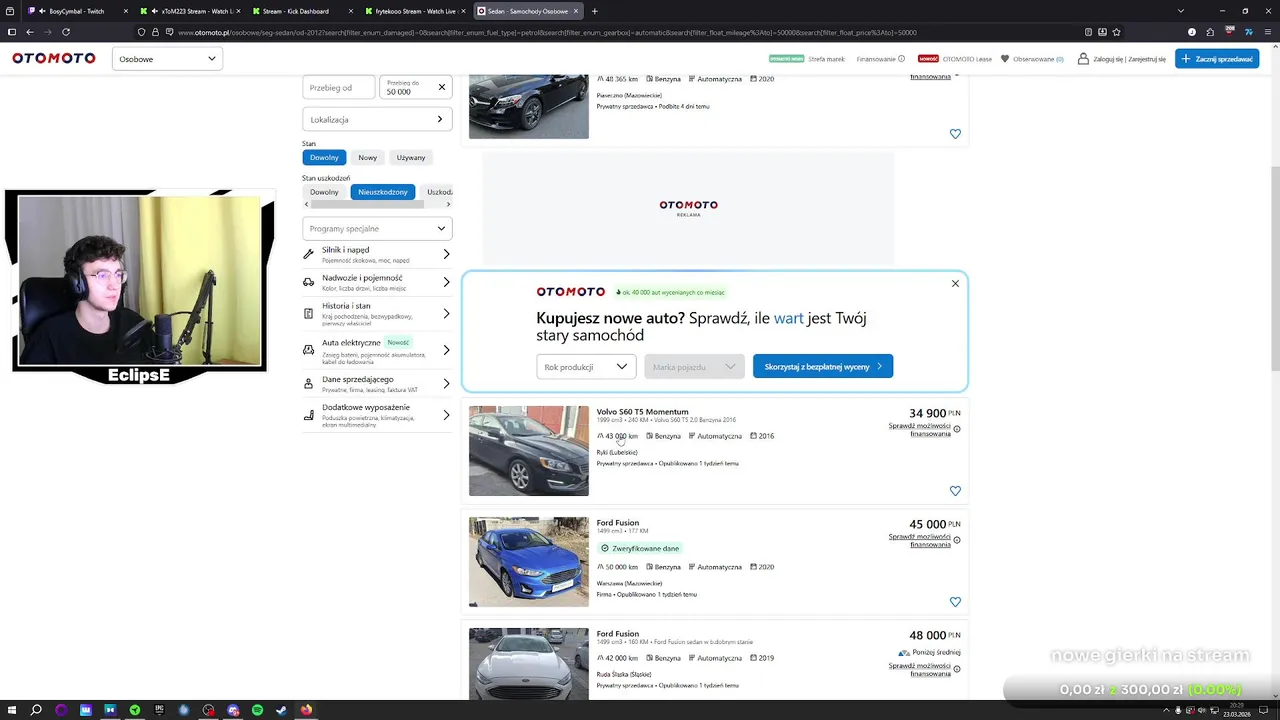Image resolution: width=1280 pixels, height=720 pixels.
Task: Click the lock icon in the address bar
Action: [x=155, y=32]
